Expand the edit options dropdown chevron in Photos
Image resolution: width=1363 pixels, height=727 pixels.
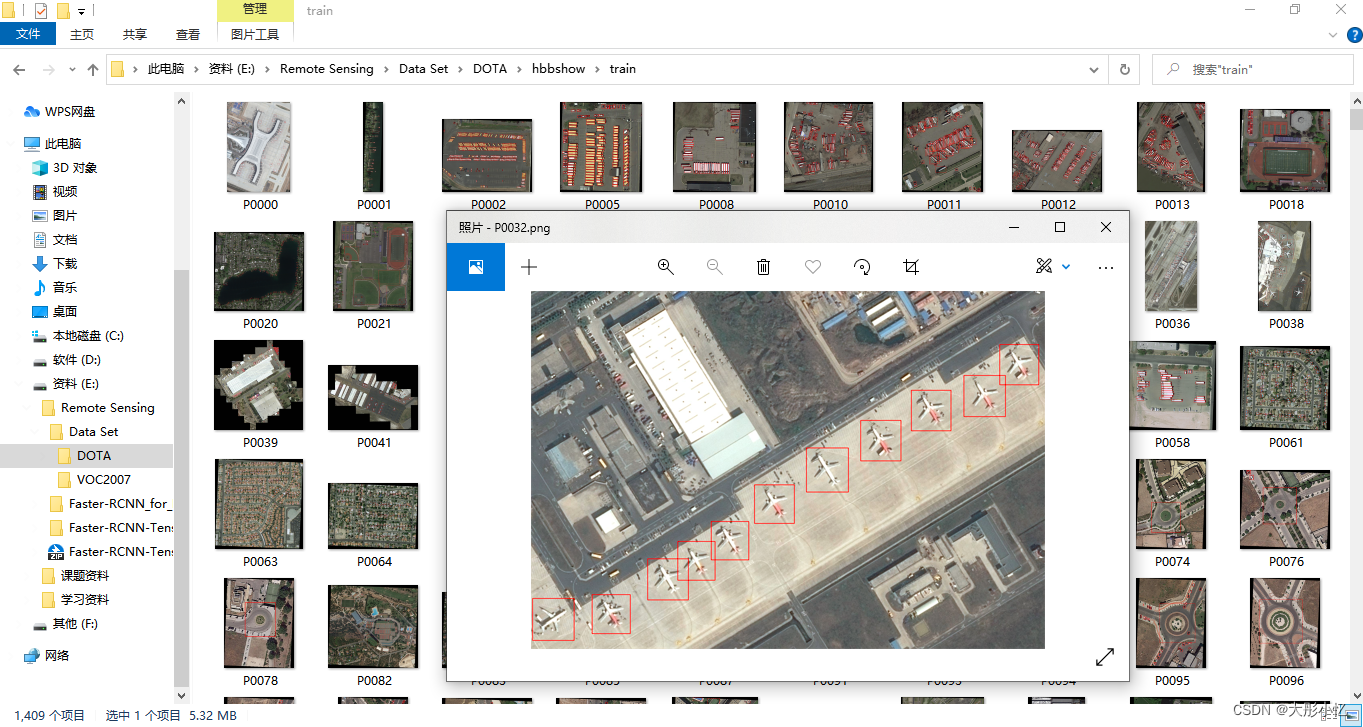tap(1066, 267)
